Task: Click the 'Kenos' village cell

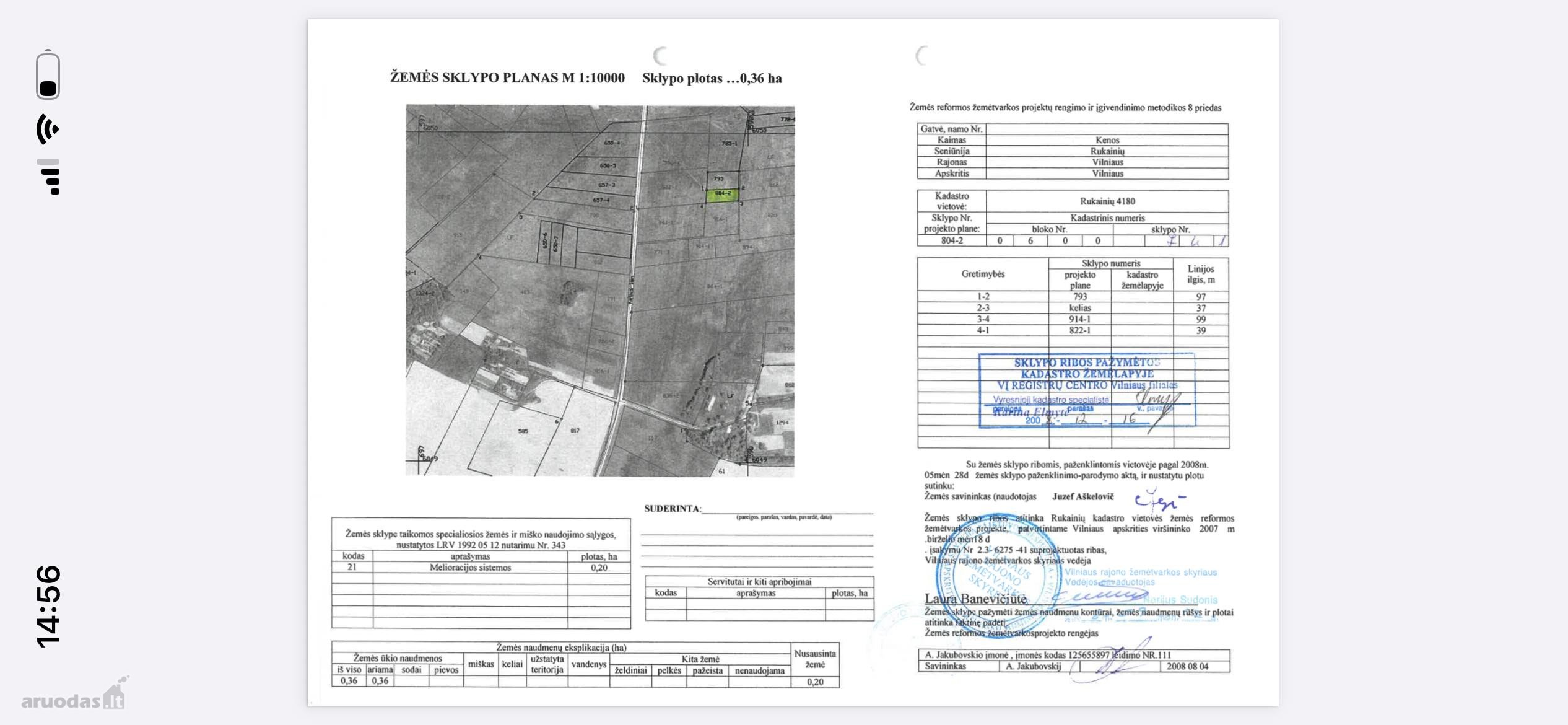Action: [x=1107, y=140]
